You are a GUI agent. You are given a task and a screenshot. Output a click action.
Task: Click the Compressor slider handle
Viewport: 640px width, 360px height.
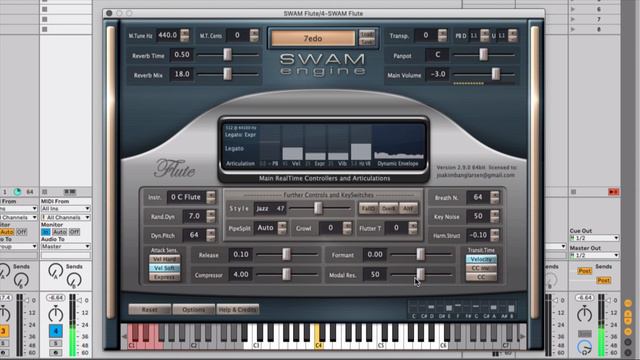coord(286,274)
